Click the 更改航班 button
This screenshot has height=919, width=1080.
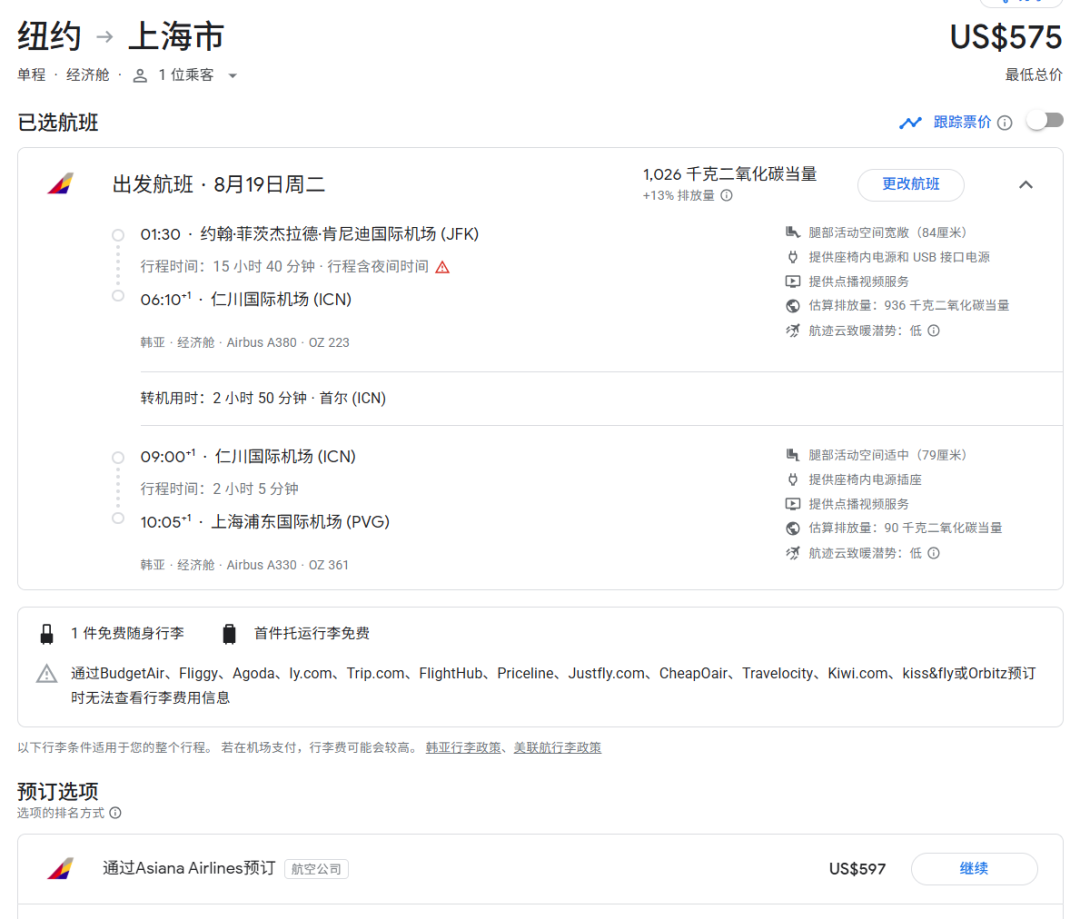910,185
